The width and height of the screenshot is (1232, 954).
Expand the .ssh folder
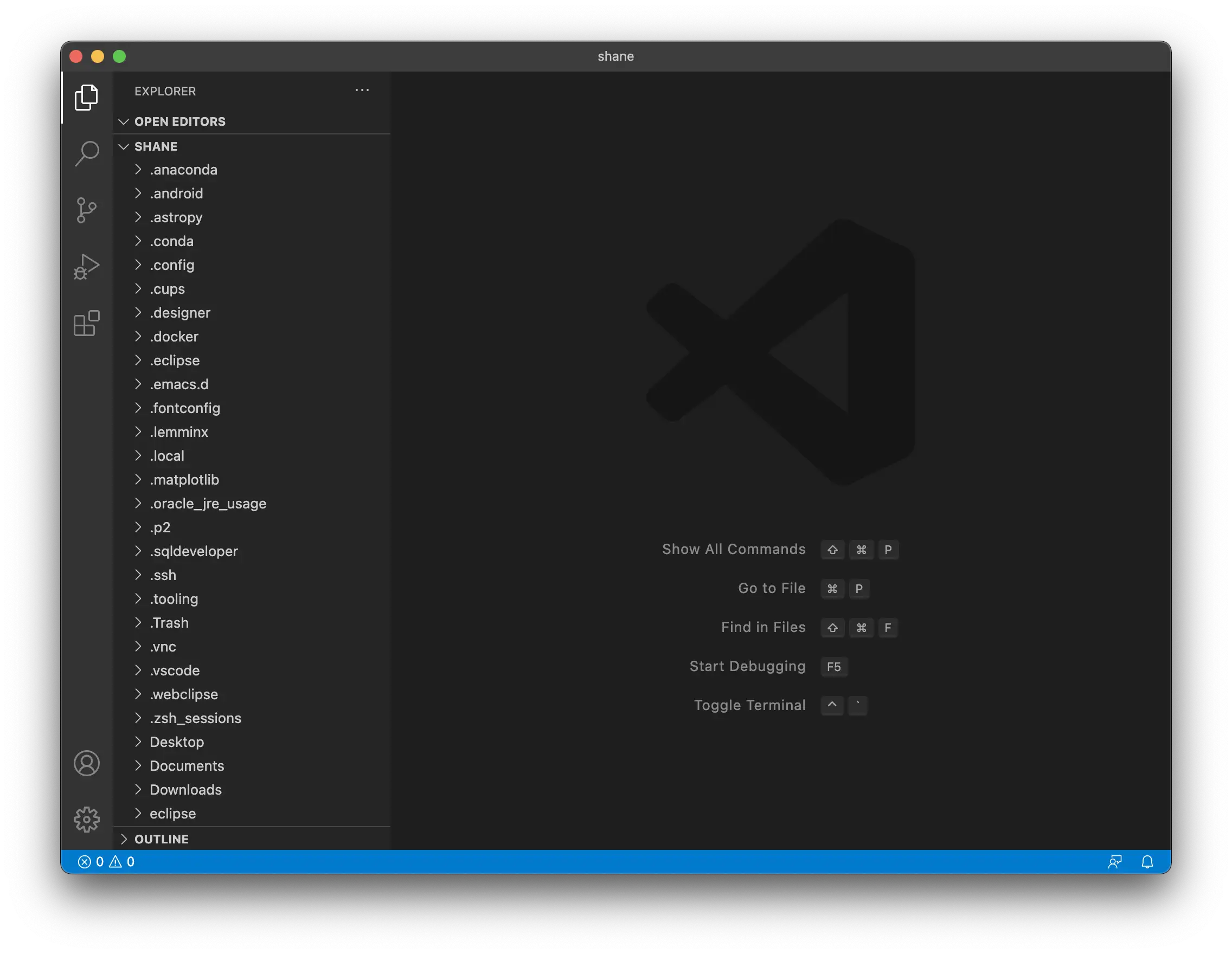(163, 575)
